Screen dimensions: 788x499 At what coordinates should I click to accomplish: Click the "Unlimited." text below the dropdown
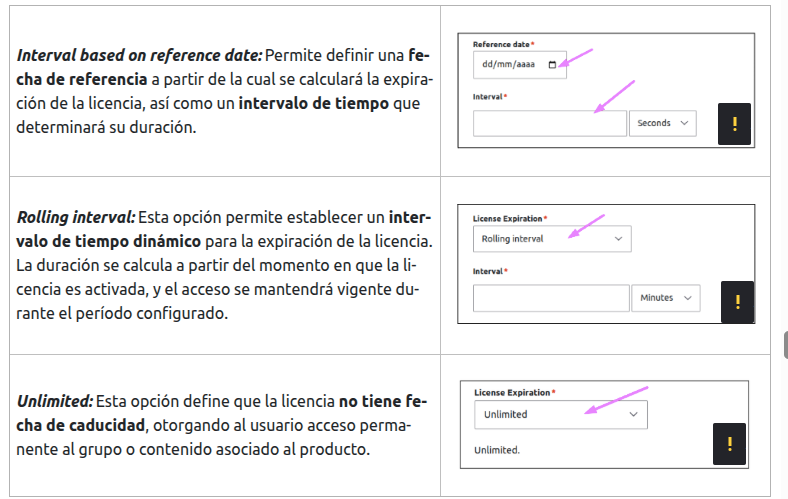497,450
